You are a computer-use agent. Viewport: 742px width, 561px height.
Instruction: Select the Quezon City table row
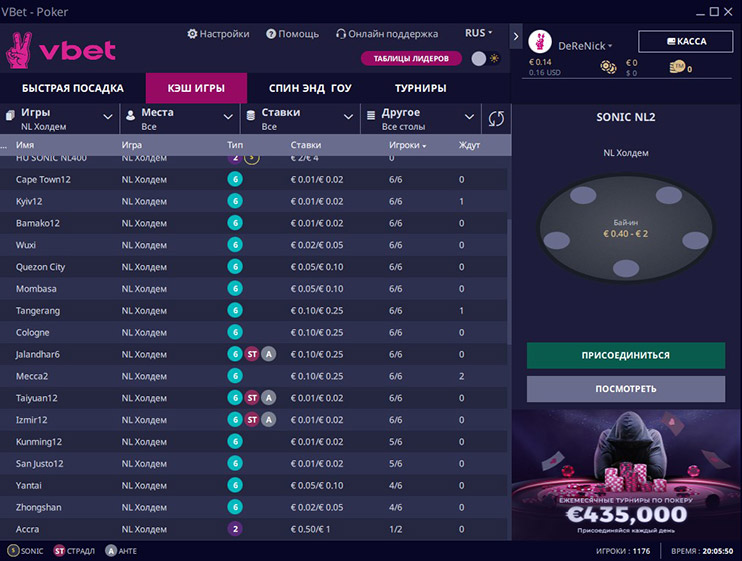(x=254, y=267)
